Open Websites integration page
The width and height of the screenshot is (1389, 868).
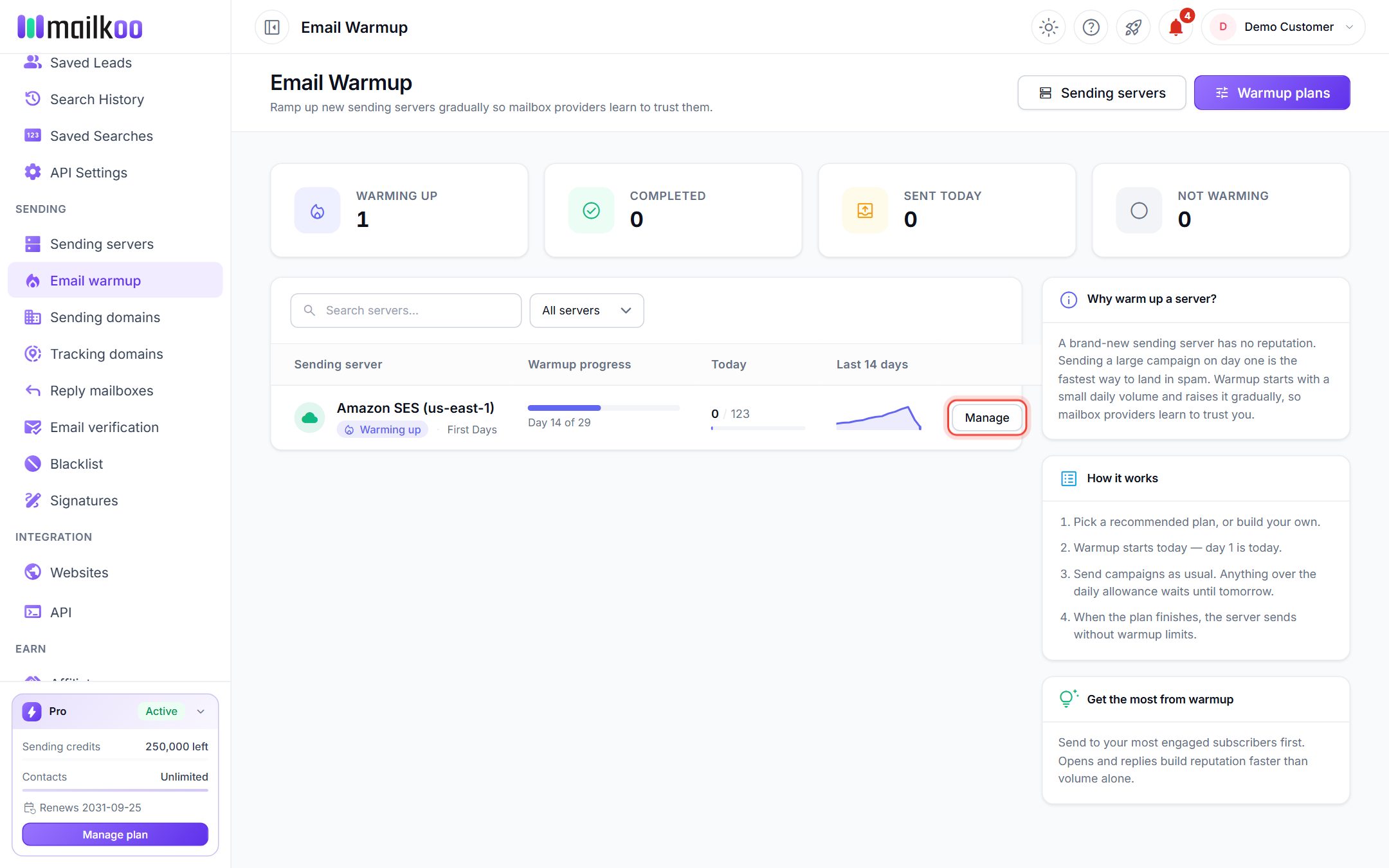pyautogui.click(x=116, y=572)
